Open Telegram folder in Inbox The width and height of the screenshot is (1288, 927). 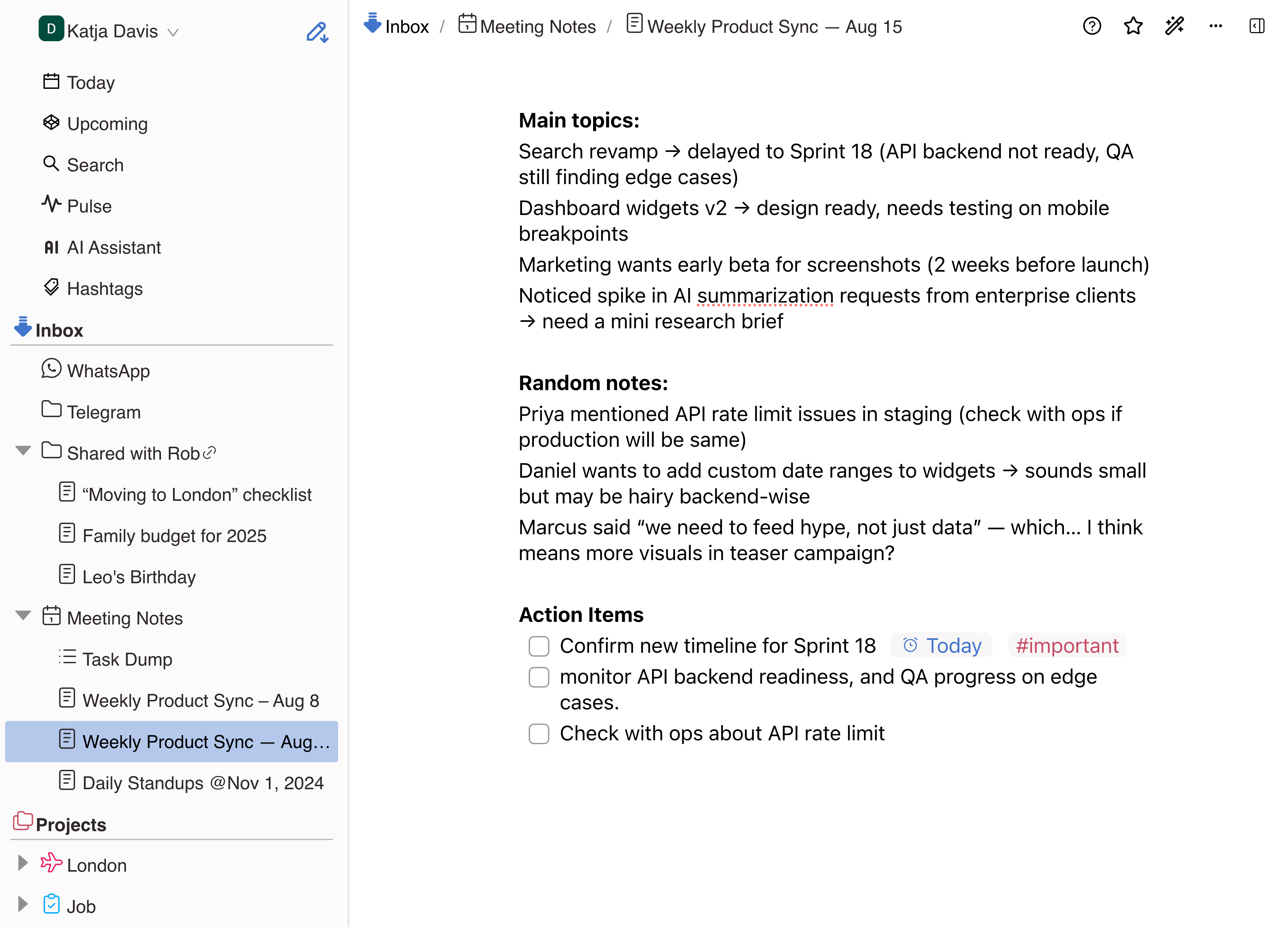point(104,412)
